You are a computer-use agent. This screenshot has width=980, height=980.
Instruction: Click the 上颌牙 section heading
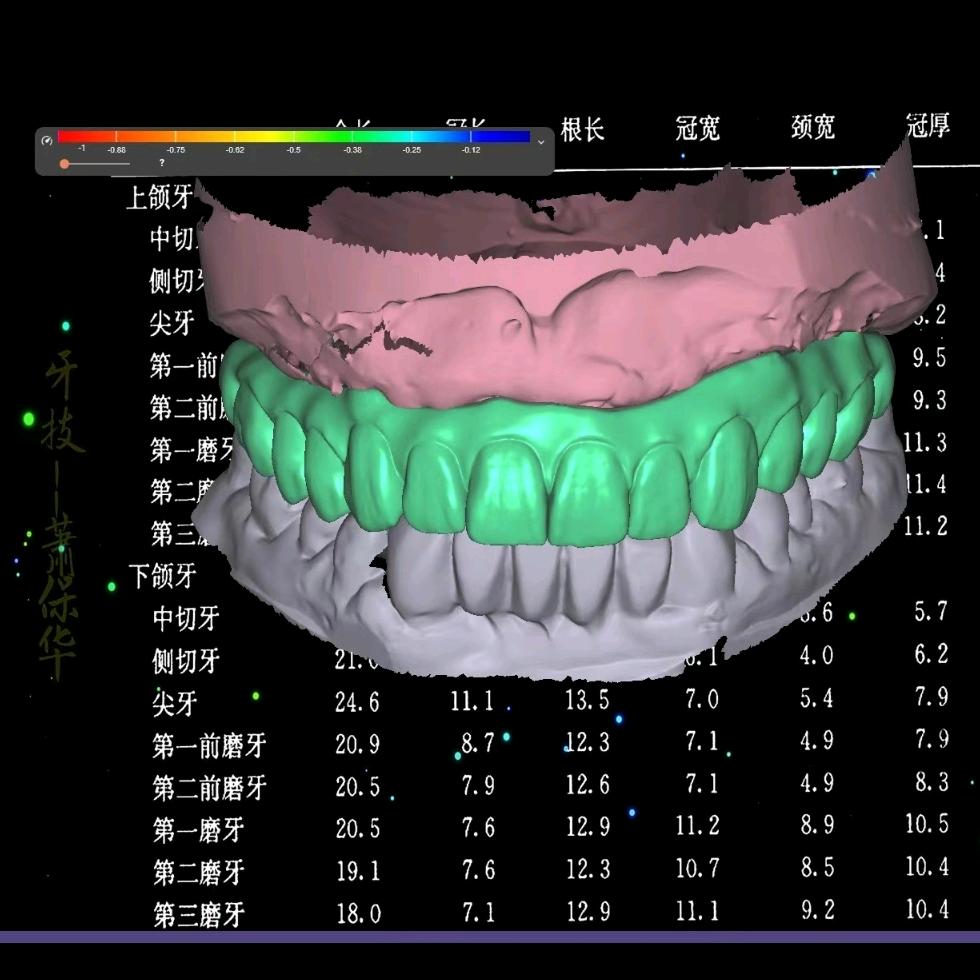click(x=160, y=198)
